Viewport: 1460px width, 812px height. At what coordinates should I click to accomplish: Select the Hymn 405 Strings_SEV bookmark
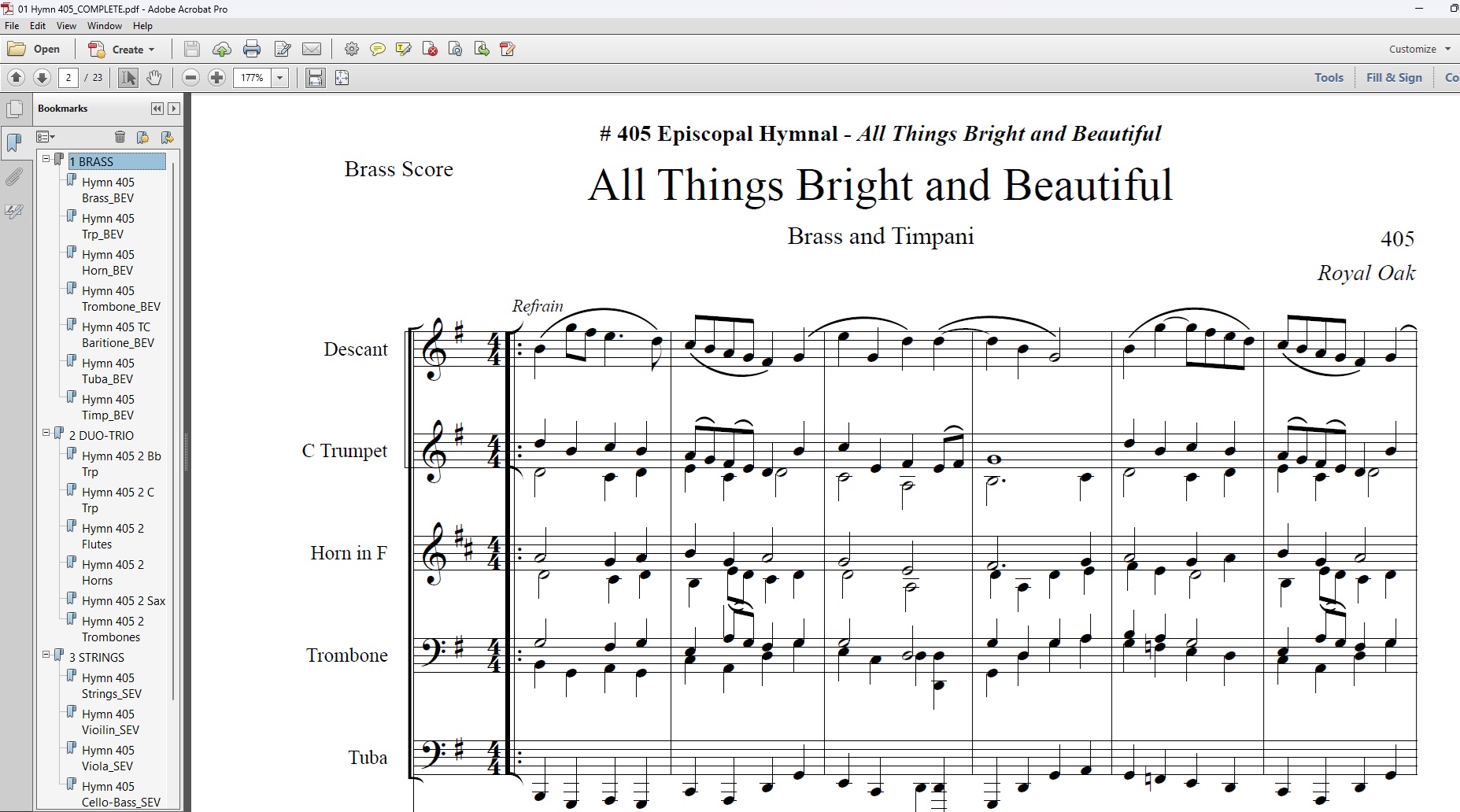(x=111, y=685)
